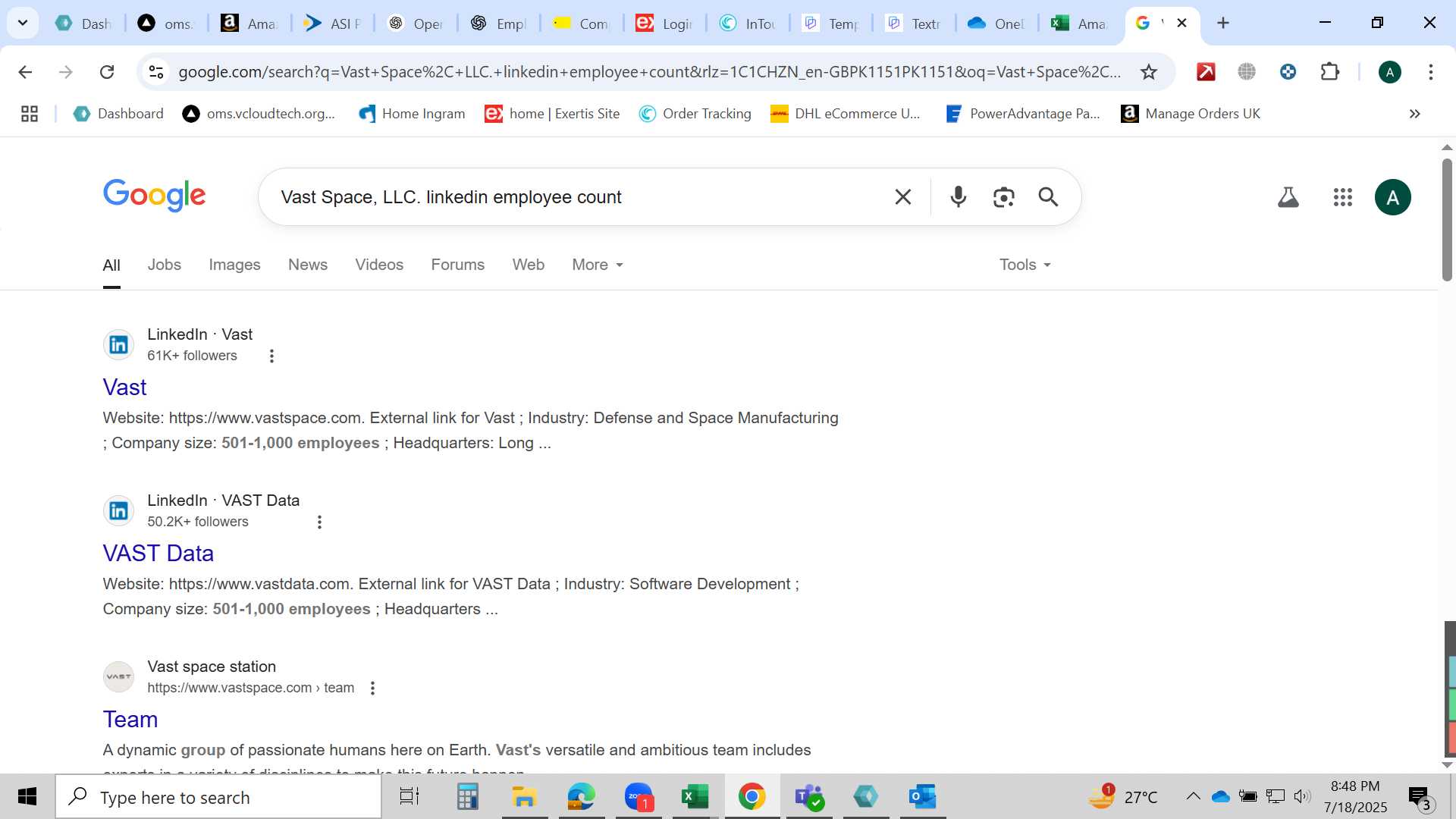Open more options for VAST Data result

point(319,522)
